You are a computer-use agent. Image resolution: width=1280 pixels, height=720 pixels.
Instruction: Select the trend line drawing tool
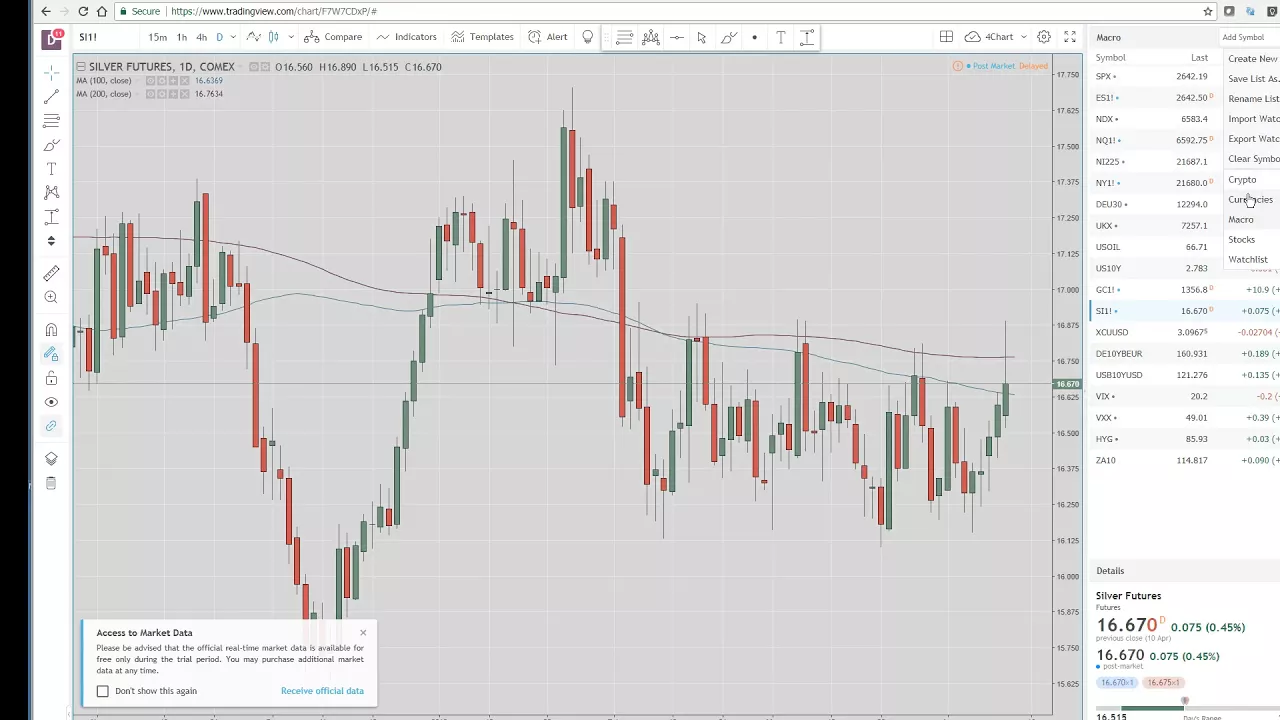click(x=51, y=97)
